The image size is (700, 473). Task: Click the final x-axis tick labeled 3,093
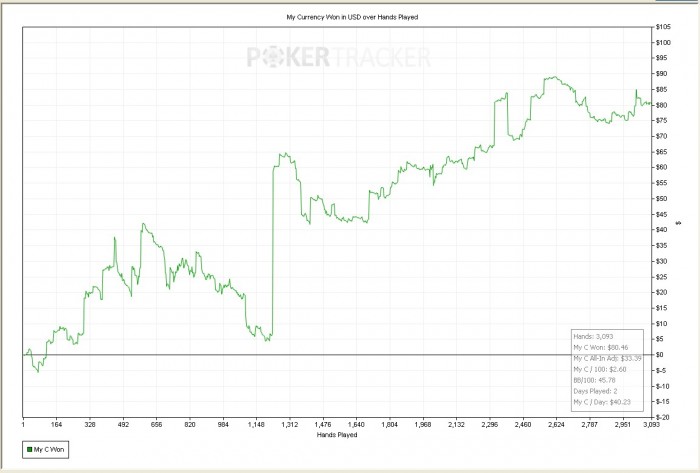click(651, 424)
